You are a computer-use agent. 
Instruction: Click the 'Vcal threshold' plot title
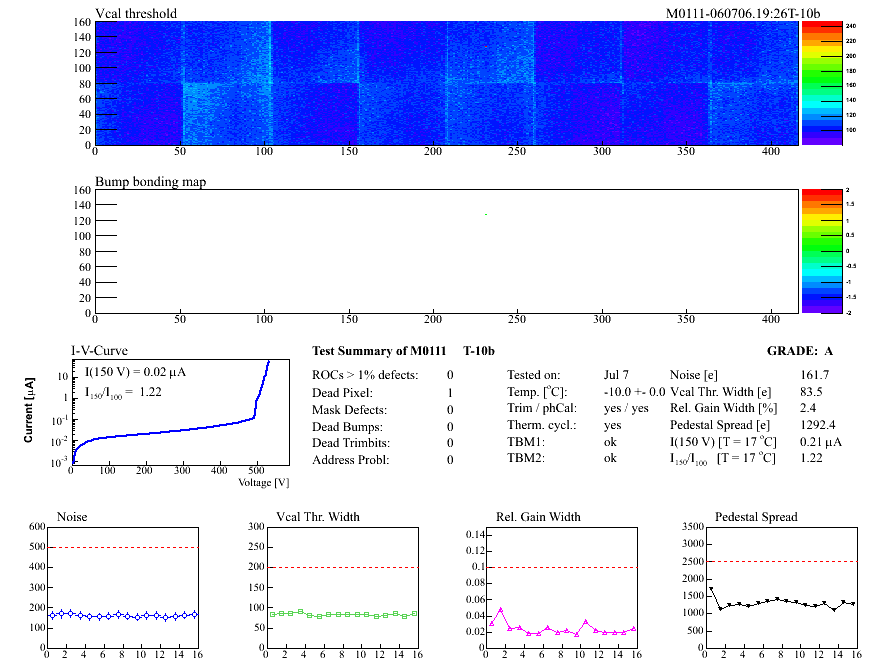[136, 13]
